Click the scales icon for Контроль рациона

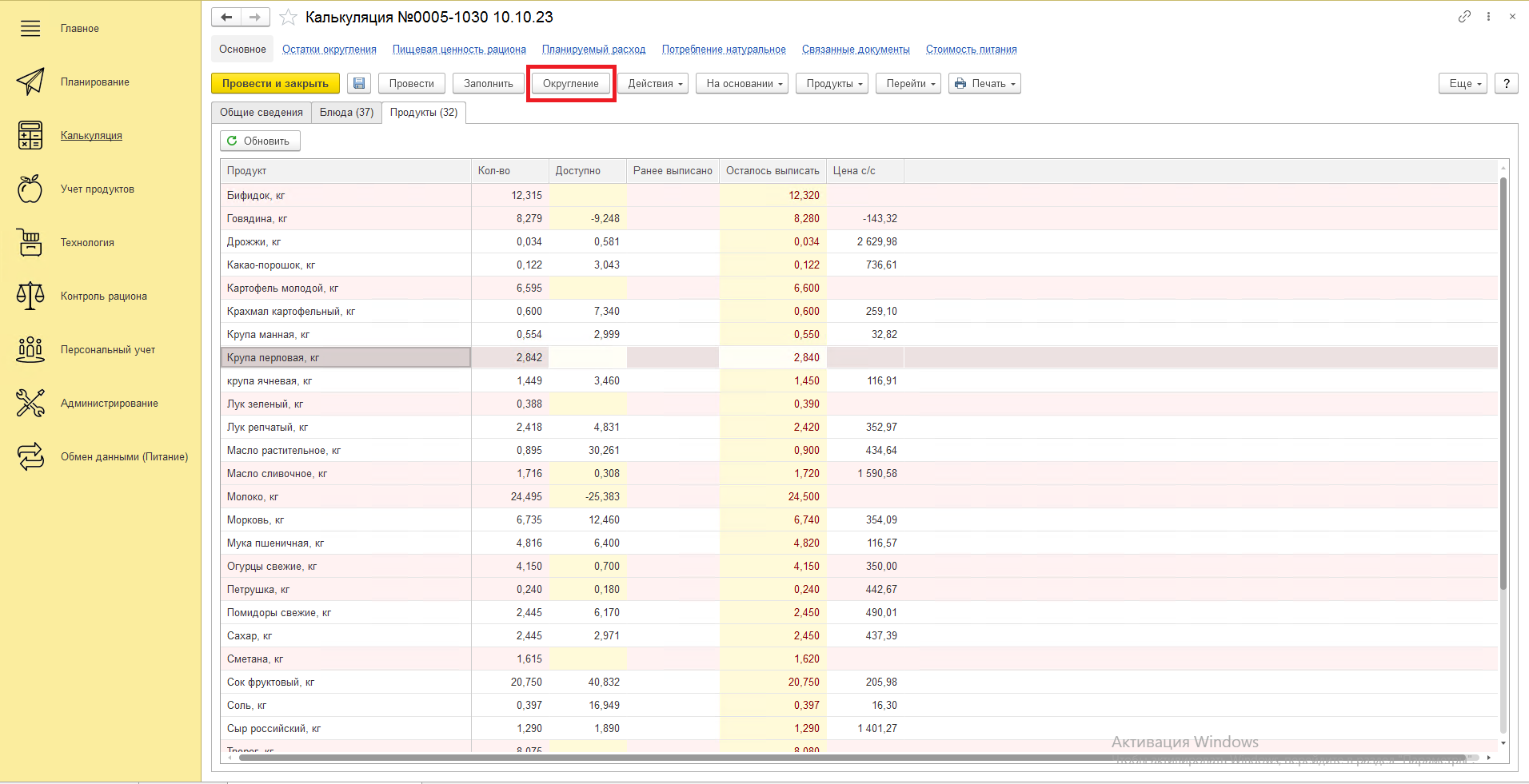pos(30,296)
